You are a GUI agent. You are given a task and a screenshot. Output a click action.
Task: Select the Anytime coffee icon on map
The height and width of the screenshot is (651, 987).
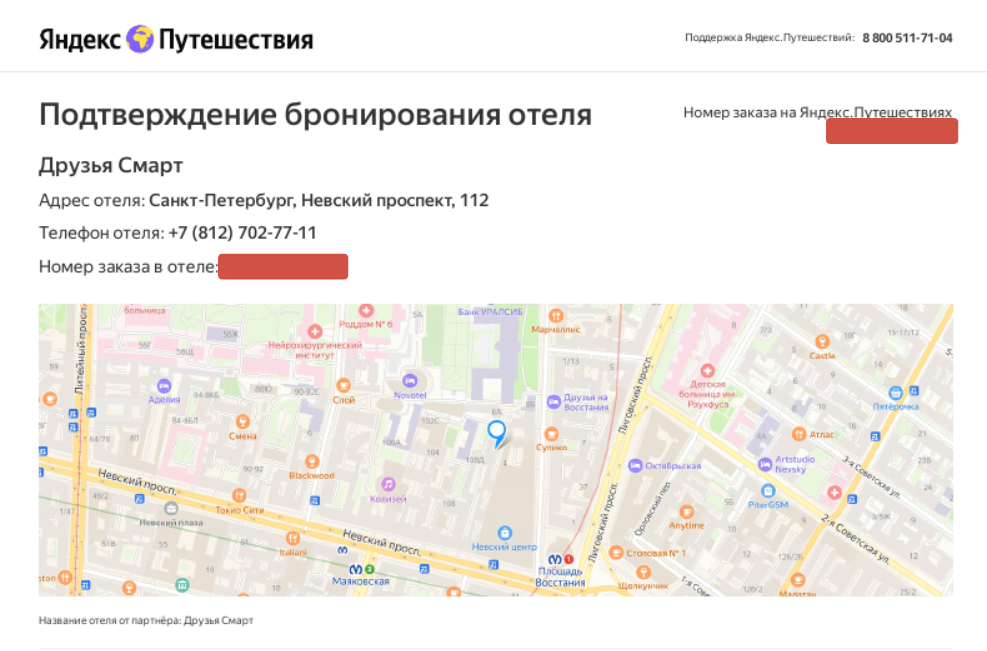[686, 512]
